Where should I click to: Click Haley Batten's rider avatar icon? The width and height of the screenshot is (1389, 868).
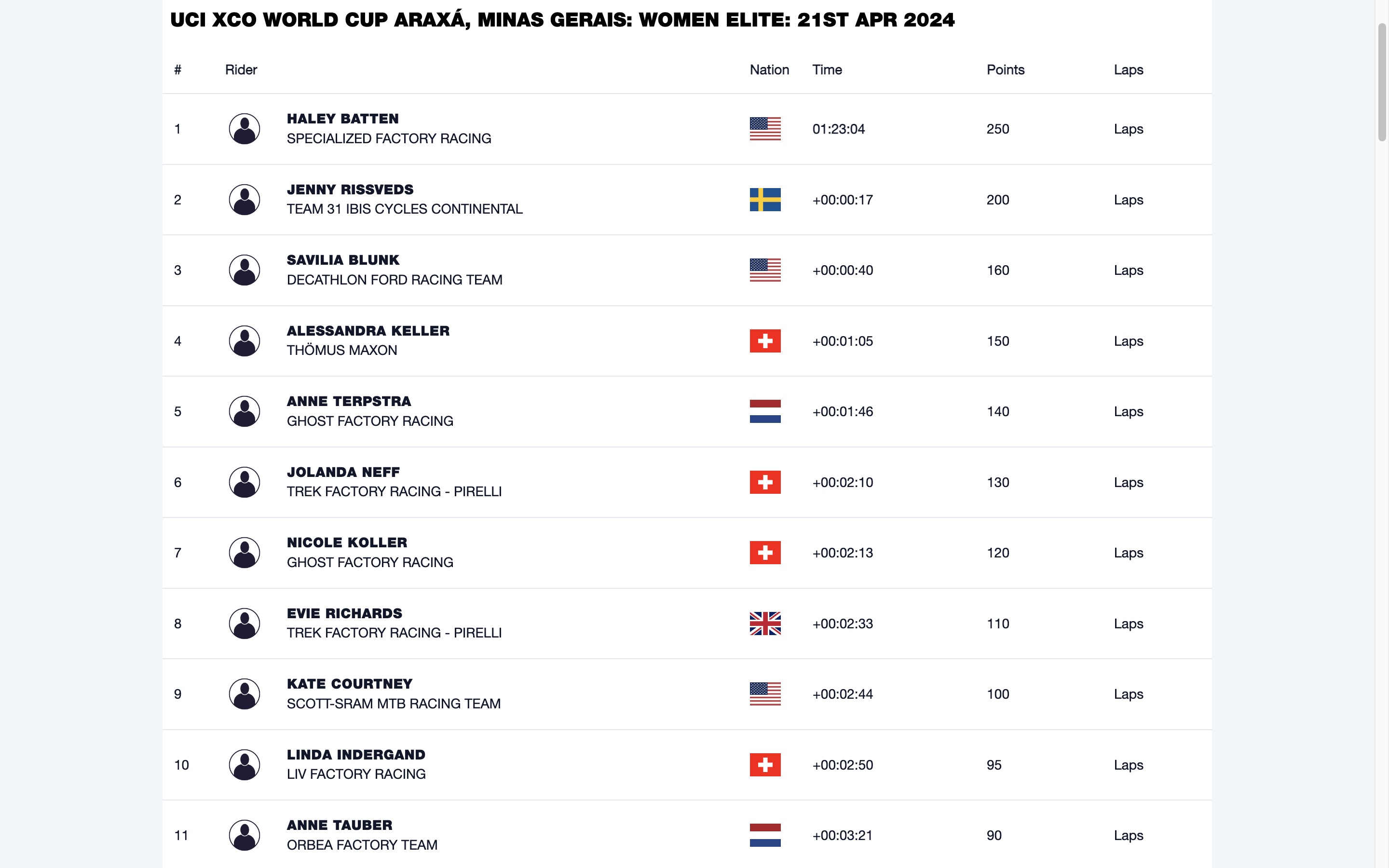point(244,129)
